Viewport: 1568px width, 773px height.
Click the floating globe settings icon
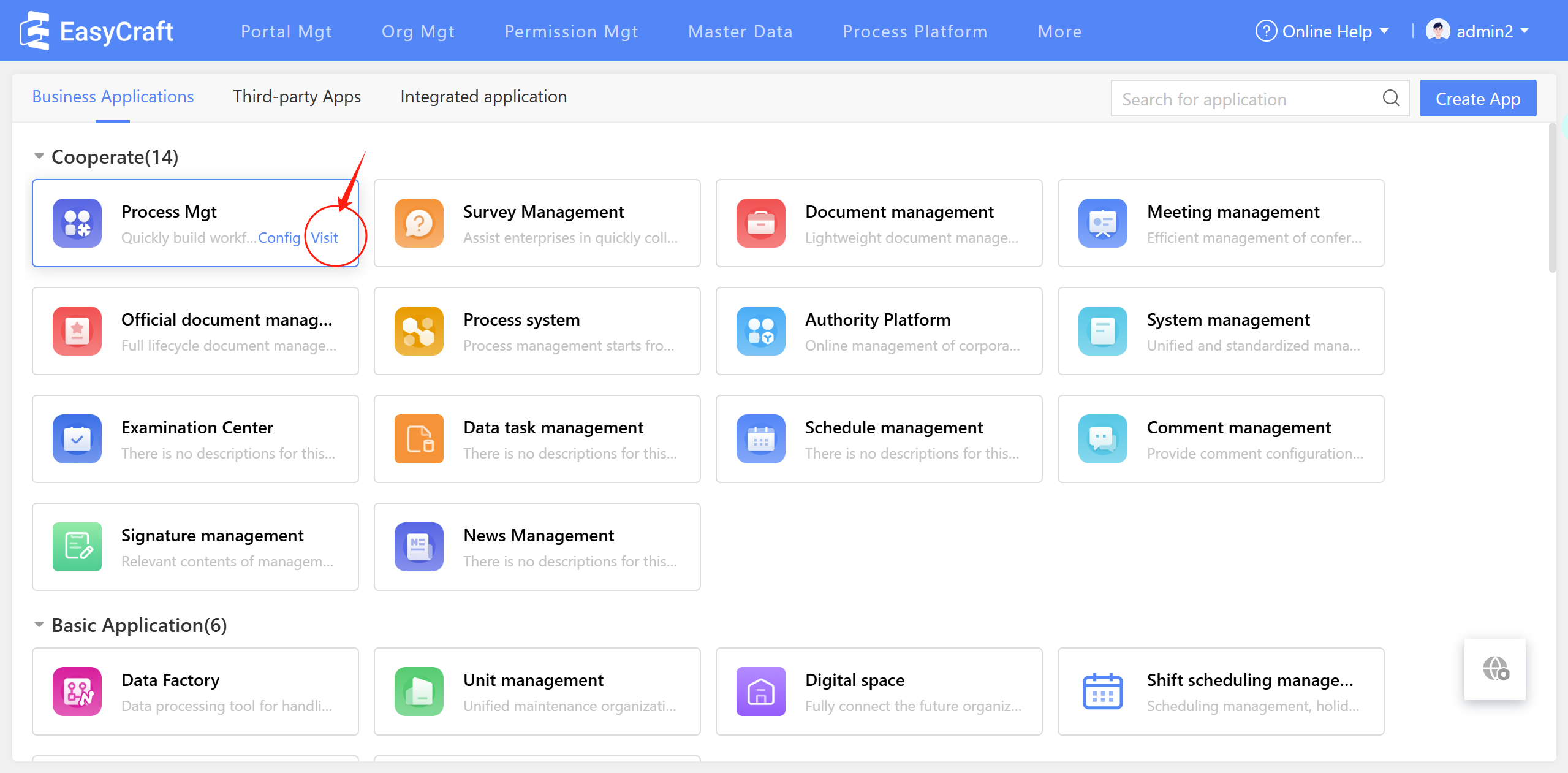(1495, 669)
